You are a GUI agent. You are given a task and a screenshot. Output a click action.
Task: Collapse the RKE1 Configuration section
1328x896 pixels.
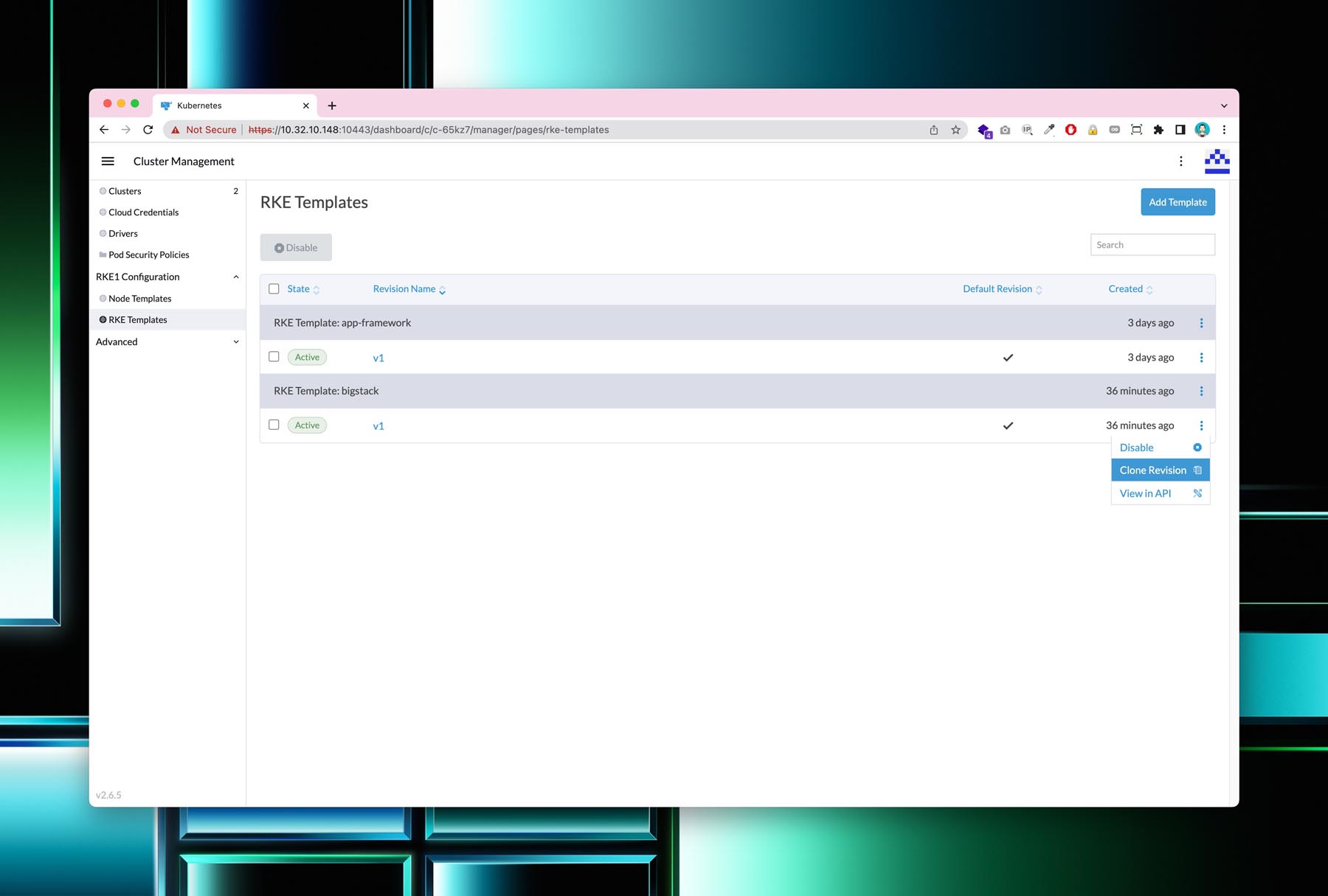[x=236, y=277]
